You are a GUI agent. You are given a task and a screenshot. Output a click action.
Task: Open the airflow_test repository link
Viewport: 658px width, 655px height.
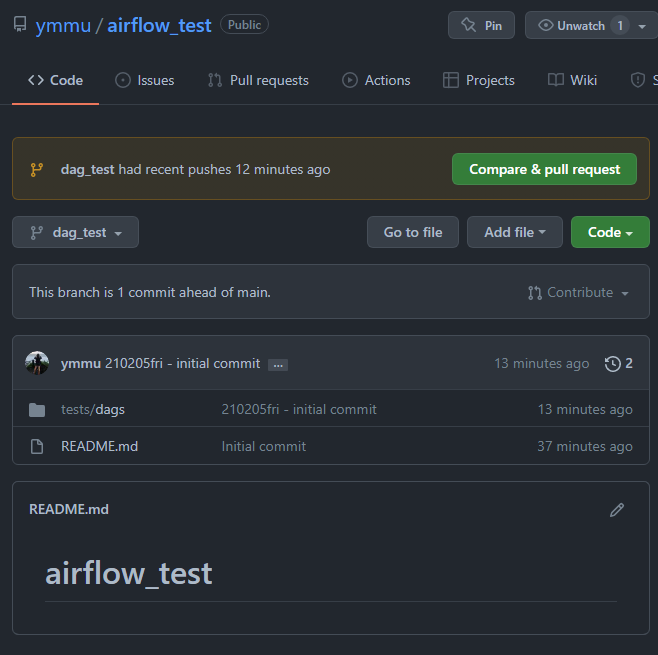pos(159,26)
